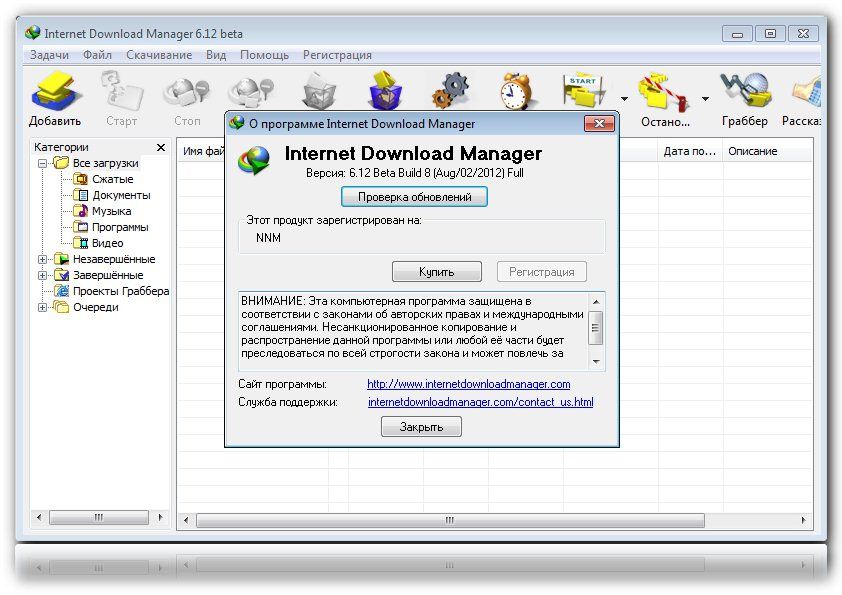Click the IDM title bar app icon

[33, 33]
